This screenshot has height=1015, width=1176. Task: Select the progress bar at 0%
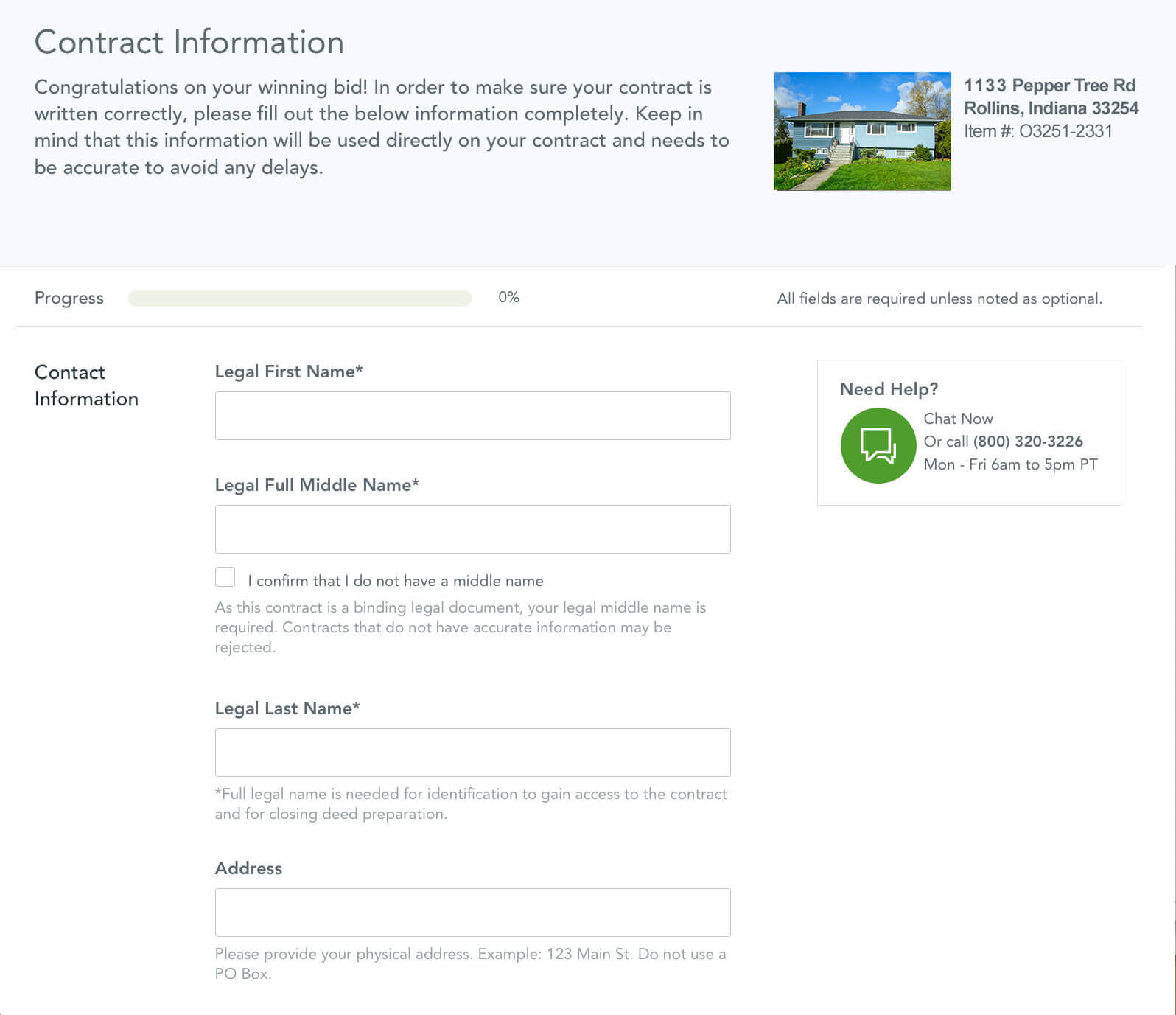(300, 298)
